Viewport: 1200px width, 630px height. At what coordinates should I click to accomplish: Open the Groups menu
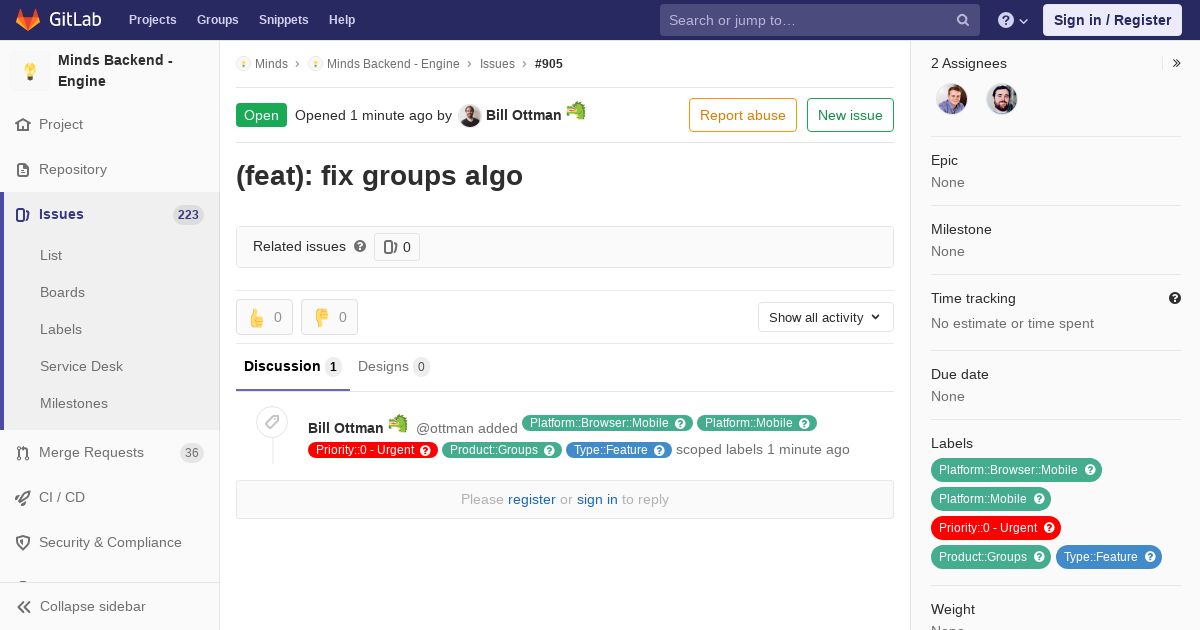[218, 20]
